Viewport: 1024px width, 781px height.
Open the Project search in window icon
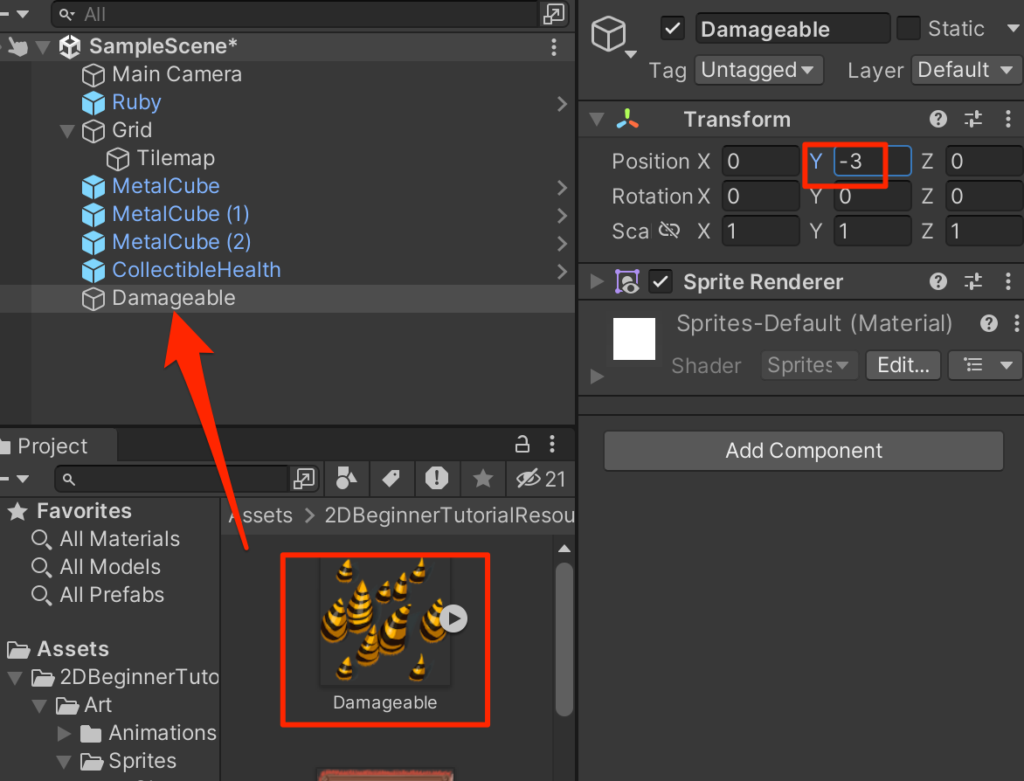coord(304,479)
